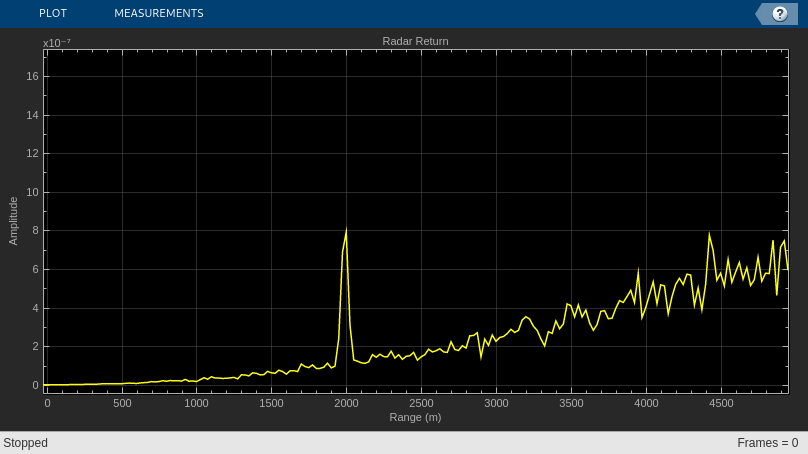808x454 pixels.
Task: Select the Range (m) x-axis label
Action: [415, 417]
